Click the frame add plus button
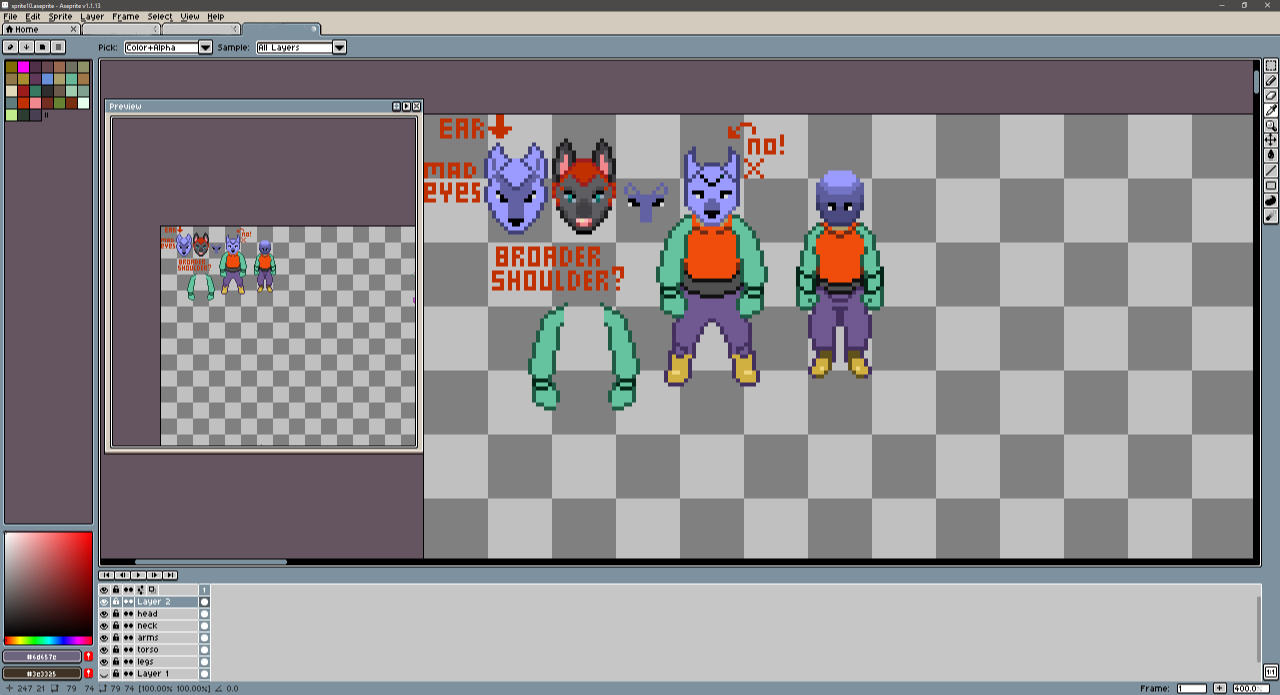 click(x=1220, y=688)
